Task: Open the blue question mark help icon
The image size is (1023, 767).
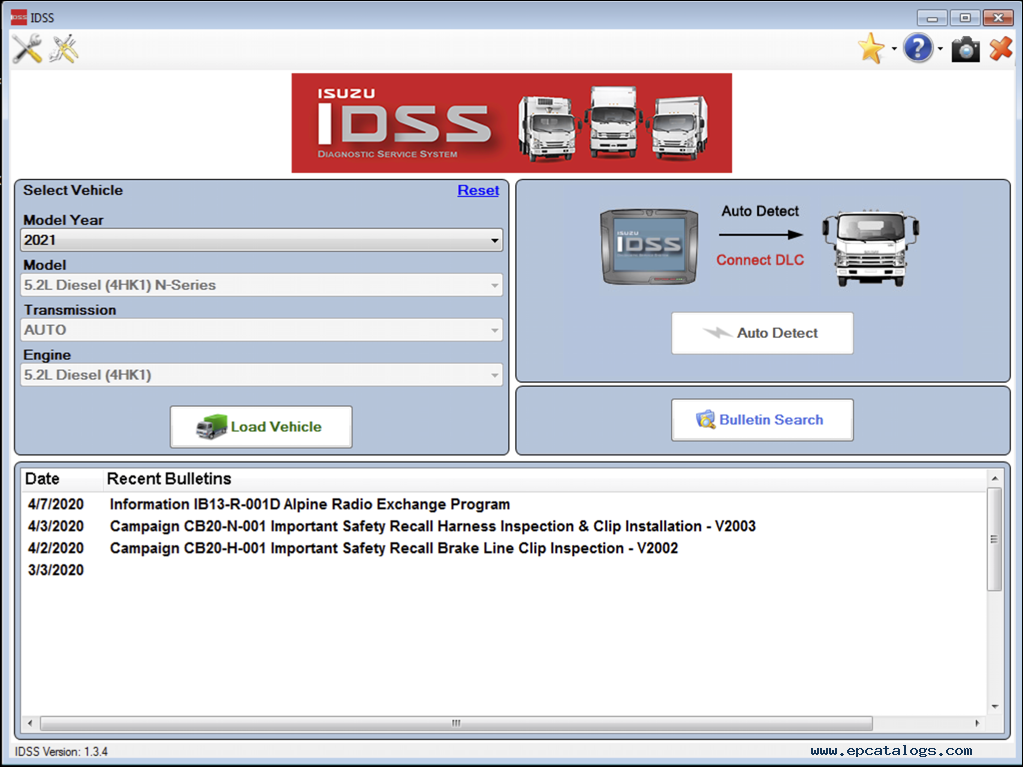Action: 918,49
